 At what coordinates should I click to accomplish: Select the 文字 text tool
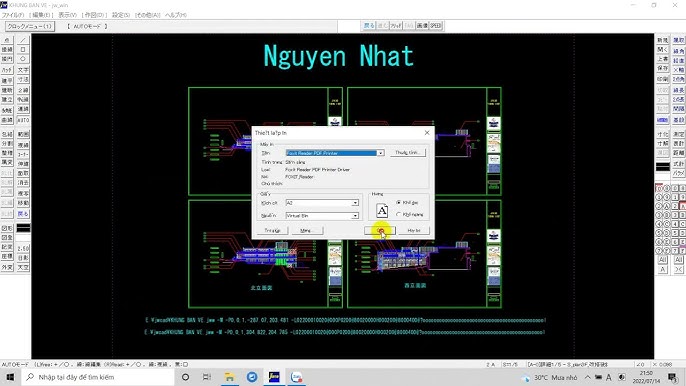(x=23, y=70)
